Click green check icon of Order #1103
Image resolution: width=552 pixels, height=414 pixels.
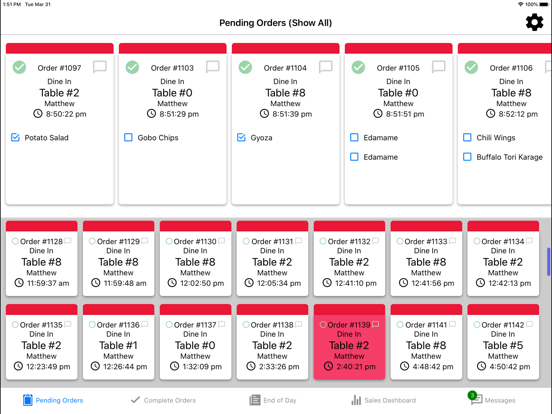pyautogui.click(x=132, y=67)
